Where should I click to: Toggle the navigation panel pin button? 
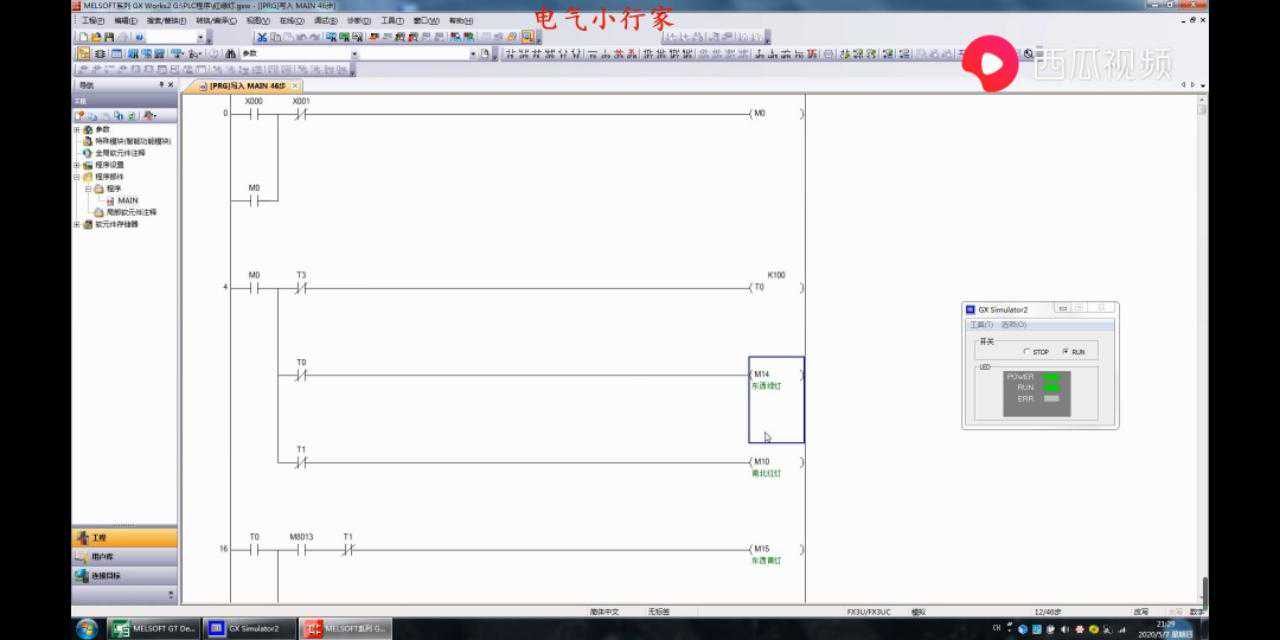[x=161, y=85]
